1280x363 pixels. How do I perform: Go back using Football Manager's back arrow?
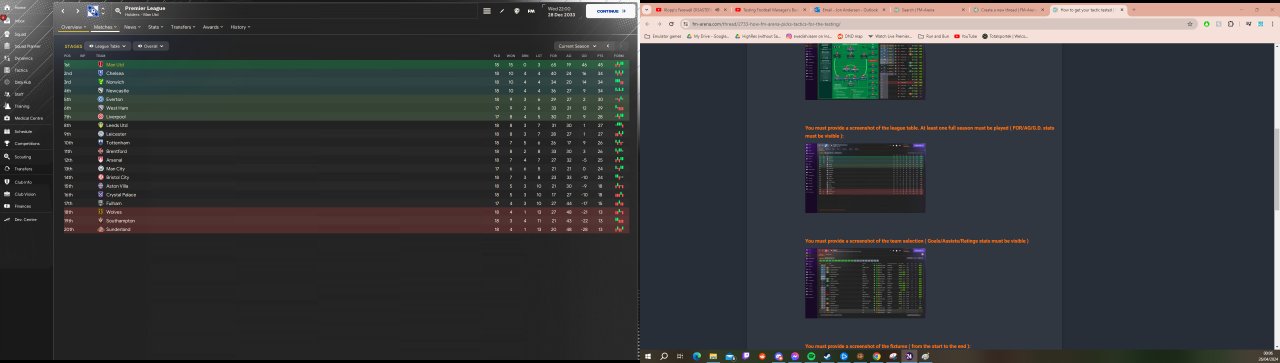click(x=63, y=11)
